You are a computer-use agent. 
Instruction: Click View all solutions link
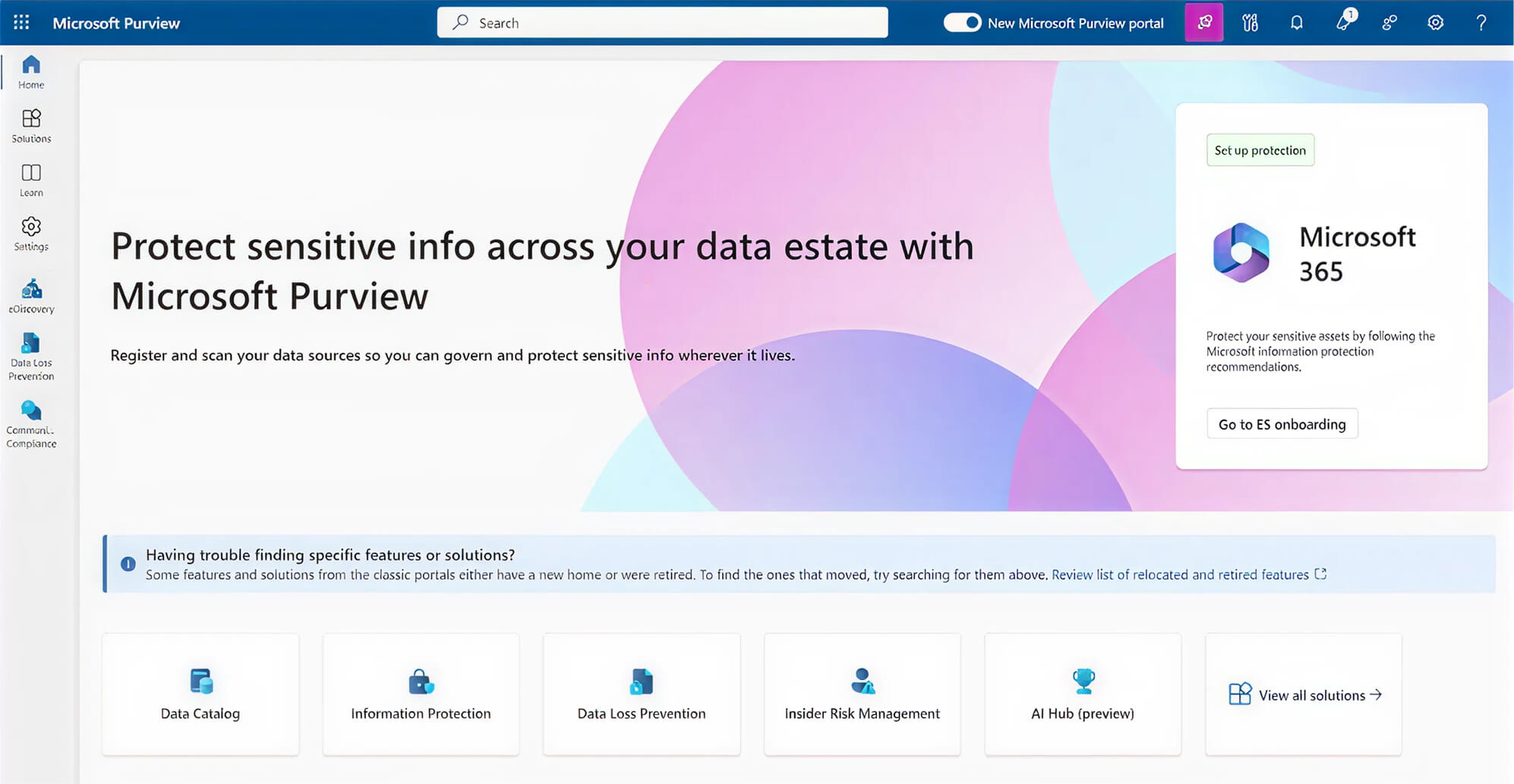tap(1320, 694)
